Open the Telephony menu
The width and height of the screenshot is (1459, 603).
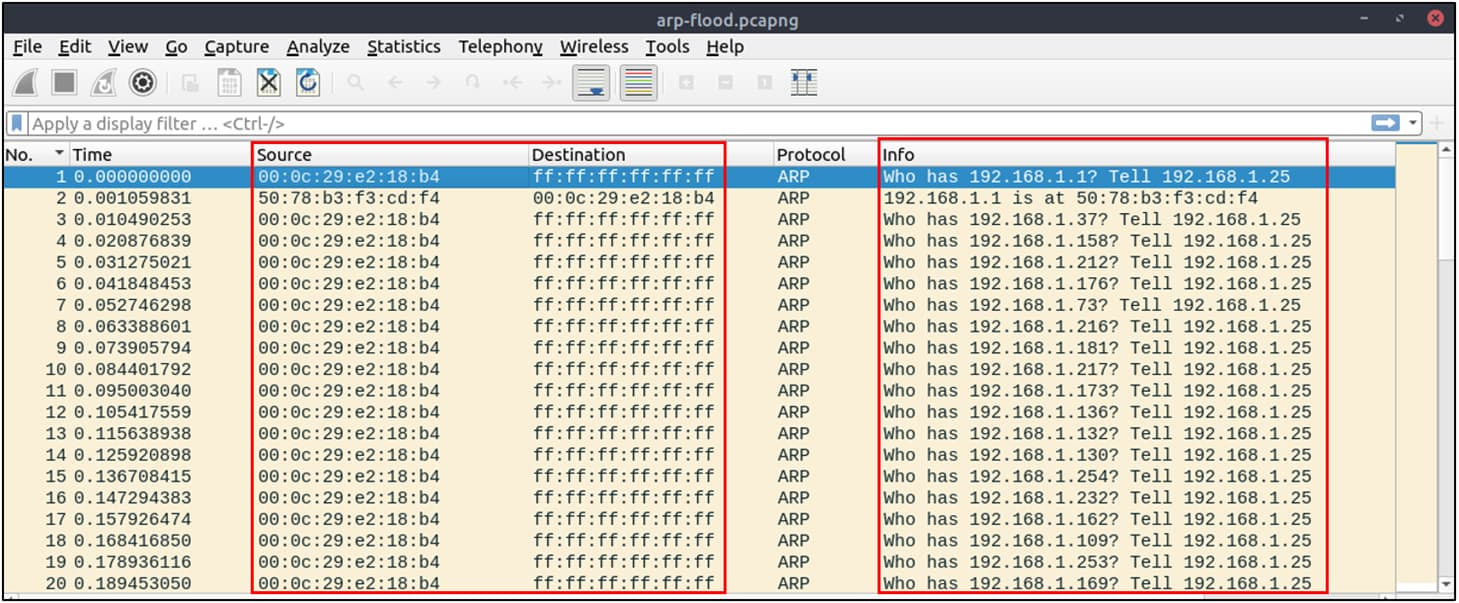pos(500,47)
